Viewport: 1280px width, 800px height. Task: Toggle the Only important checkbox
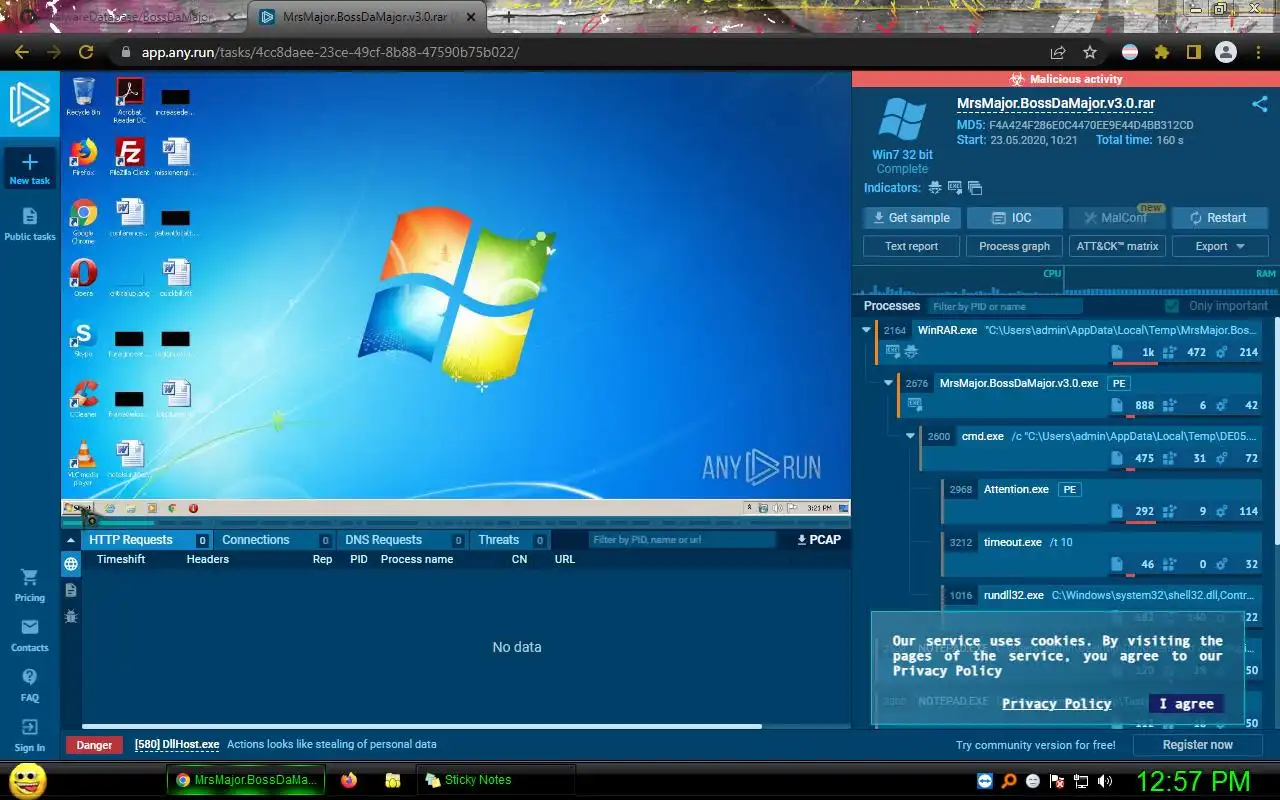1172,306
